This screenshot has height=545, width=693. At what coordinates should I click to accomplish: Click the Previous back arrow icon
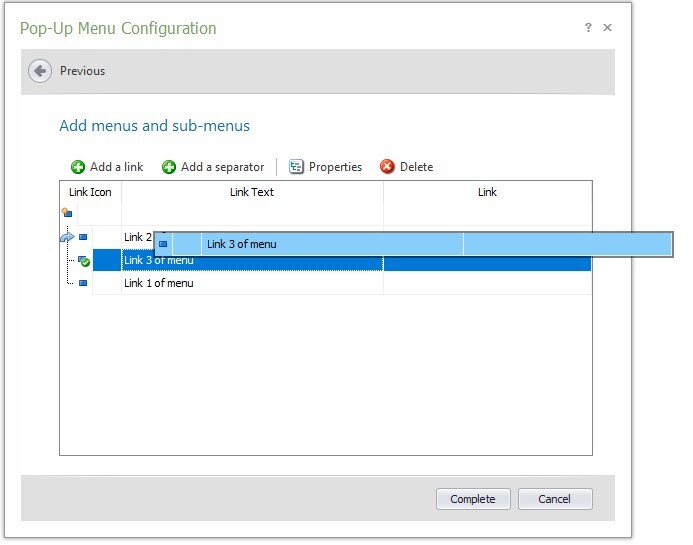pos(40,71)
